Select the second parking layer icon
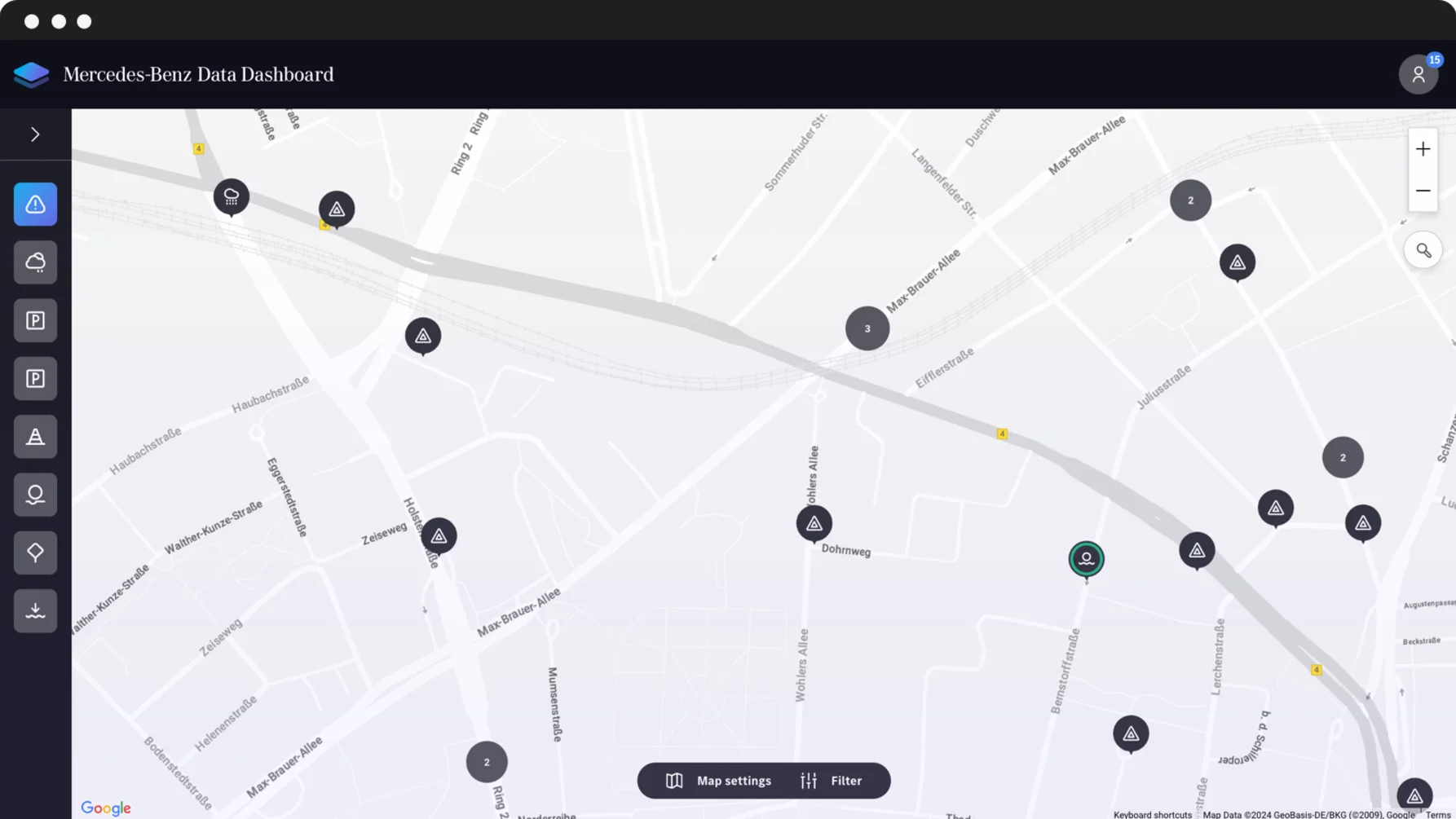This screenshot has height=819, width=1456. pos(35,377)
